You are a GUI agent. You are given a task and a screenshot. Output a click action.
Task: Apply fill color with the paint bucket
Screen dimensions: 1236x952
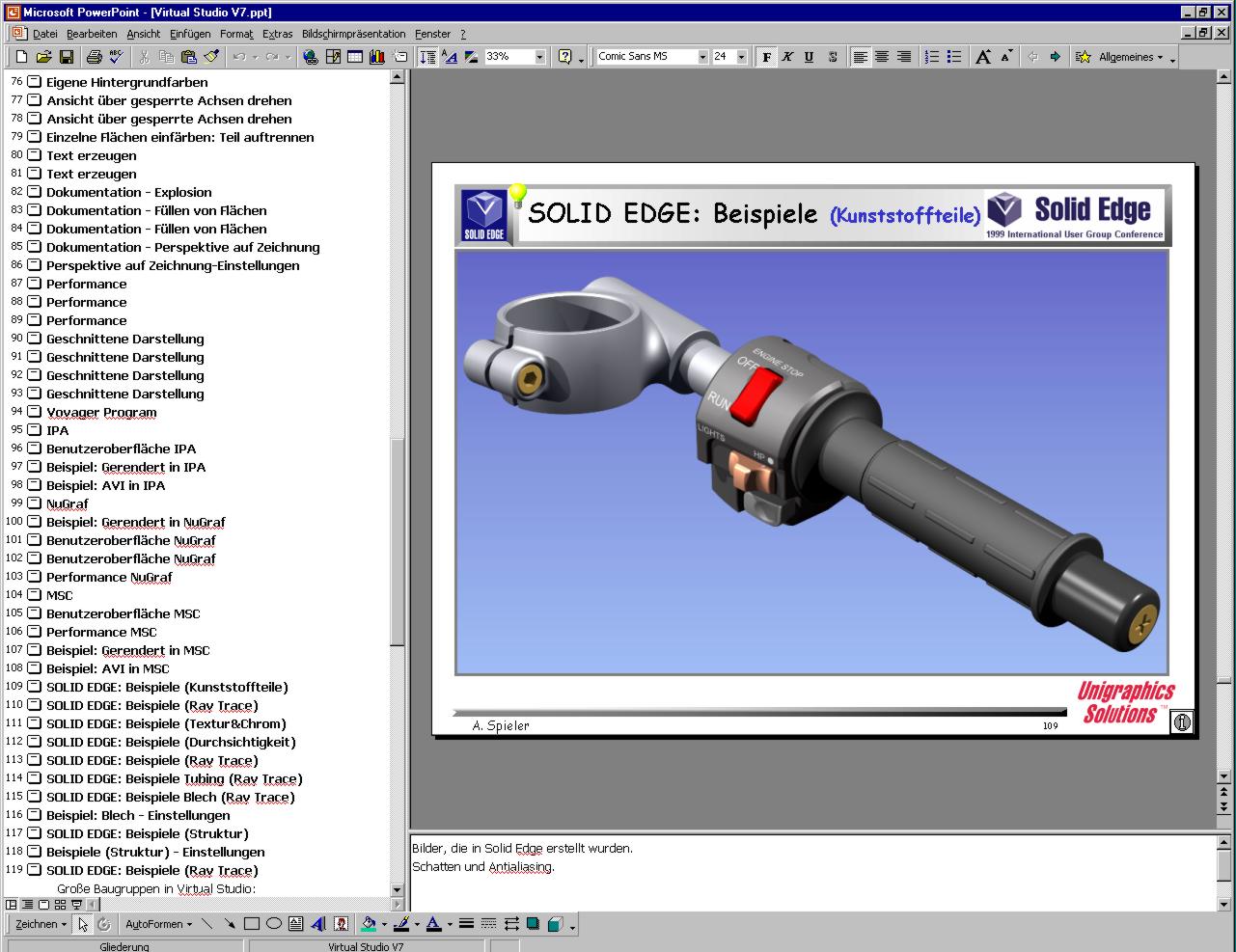click(368, 924)
